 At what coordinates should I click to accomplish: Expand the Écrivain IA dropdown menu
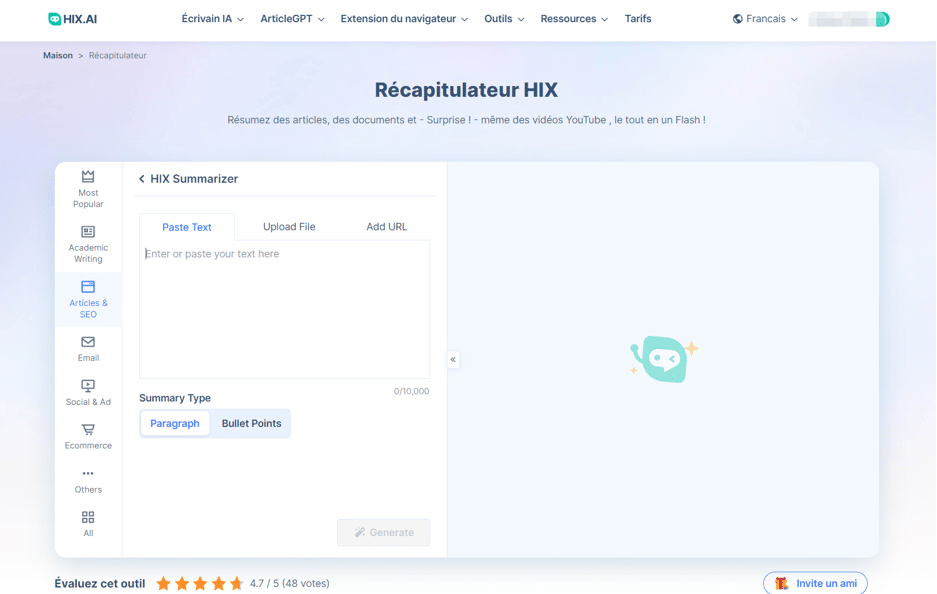212,19
